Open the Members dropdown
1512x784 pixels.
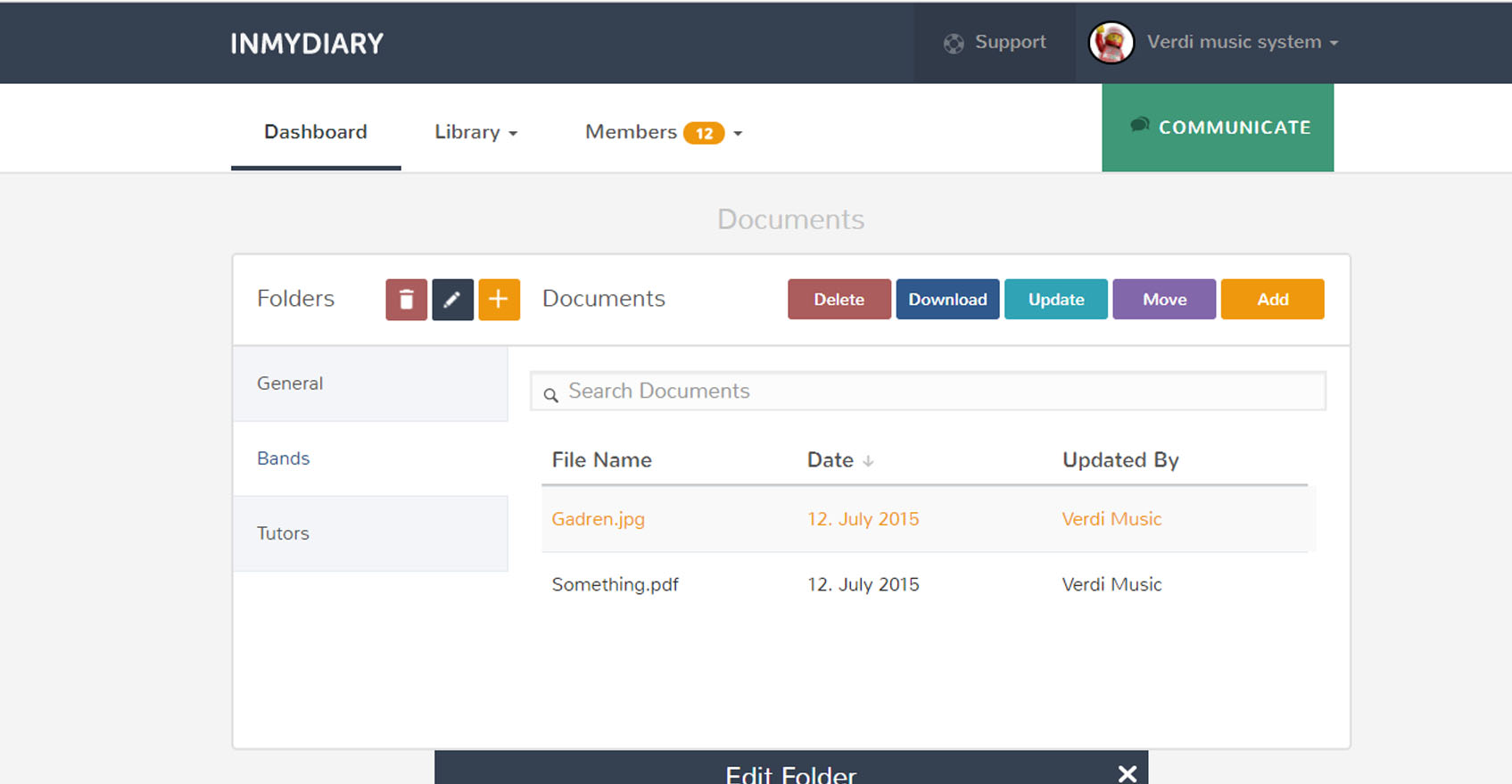pyautogui.click(x=663, y=132)
